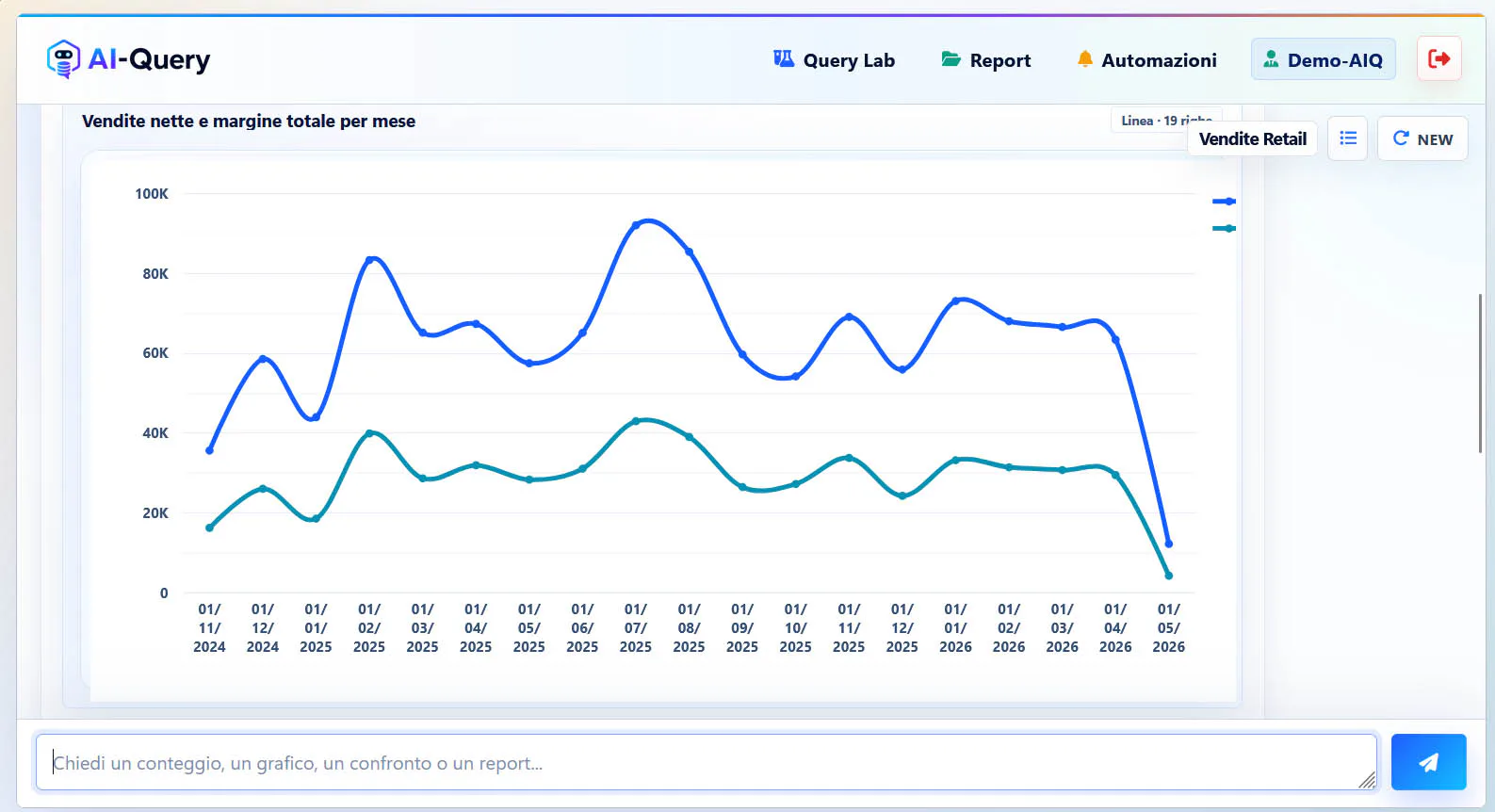Click the AI-Query brand name text

click(149, 60)
